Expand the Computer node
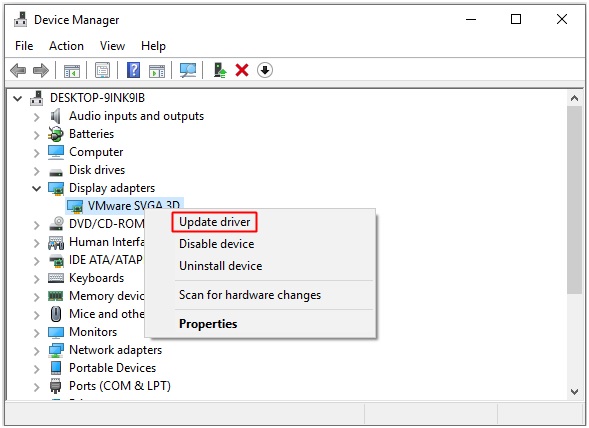 point(36,153)
